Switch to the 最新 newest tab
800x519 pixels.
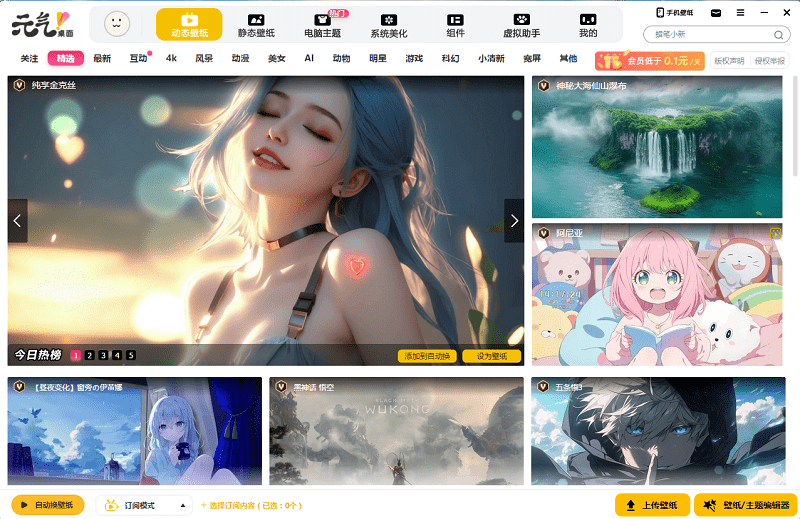102,59
